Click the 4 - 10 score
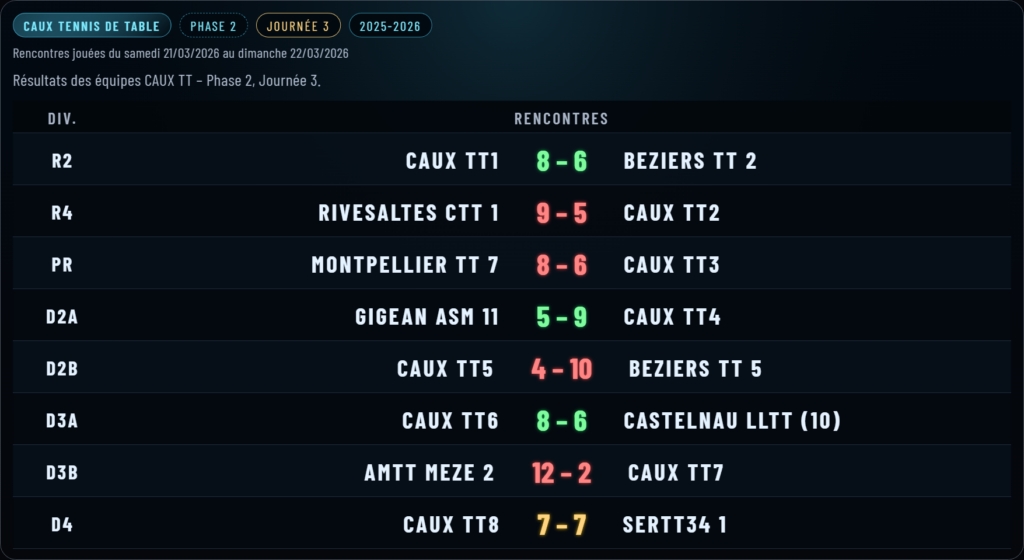1024x560 pixels. 561,369
